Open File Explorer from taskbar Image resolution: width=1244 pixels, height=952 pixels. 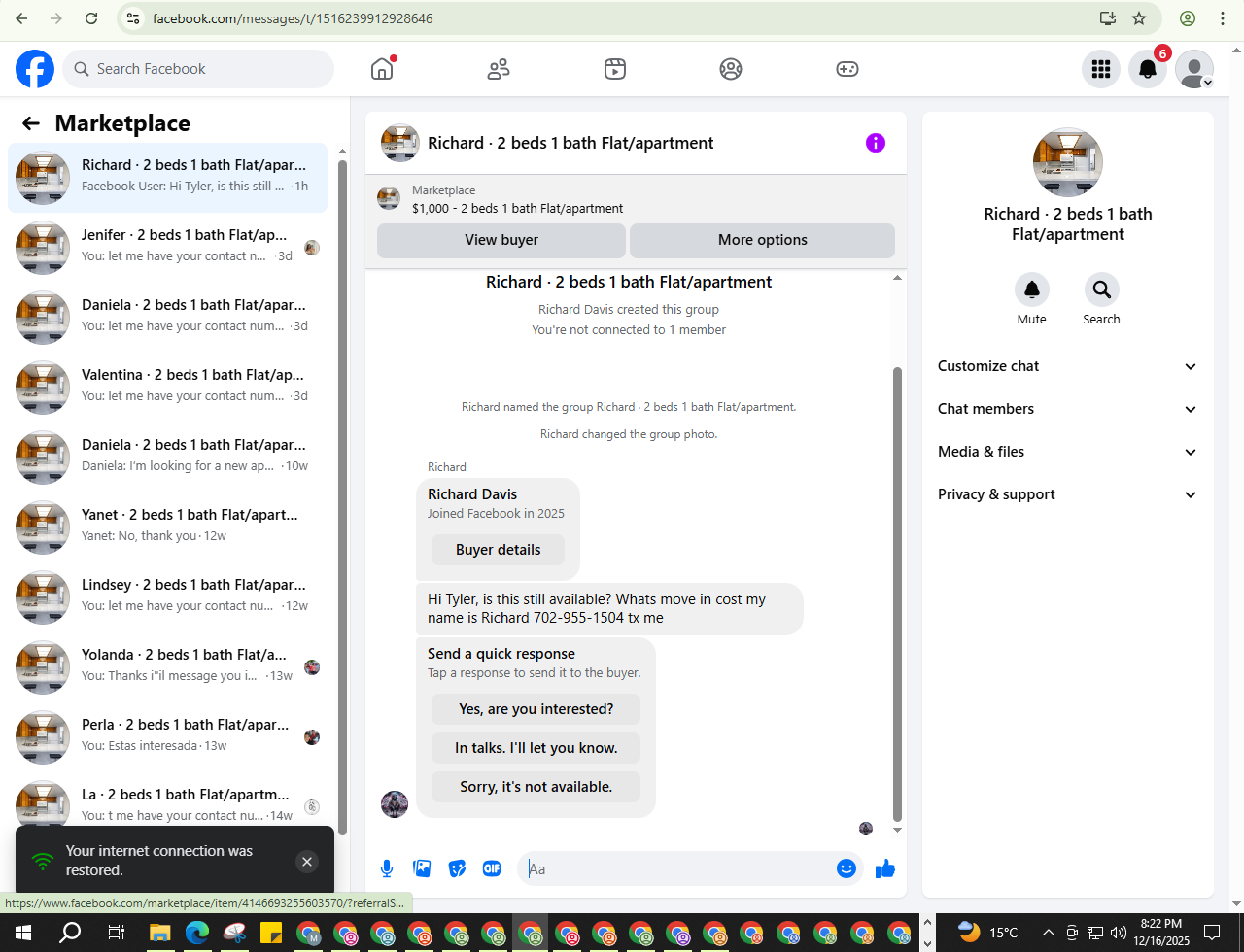(159, 933)
